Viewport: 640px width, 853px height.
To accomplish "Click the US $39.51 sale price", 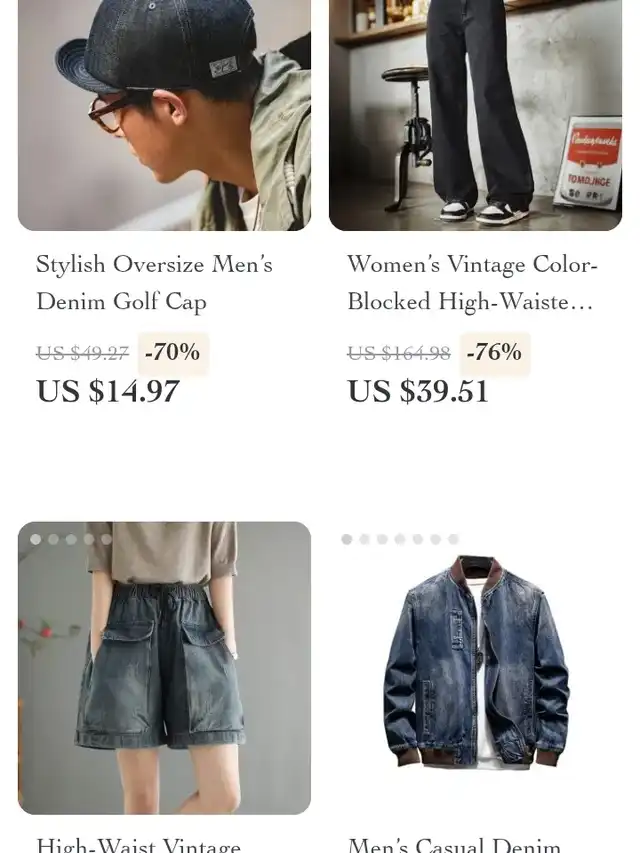I will click(x=418, y=391).
